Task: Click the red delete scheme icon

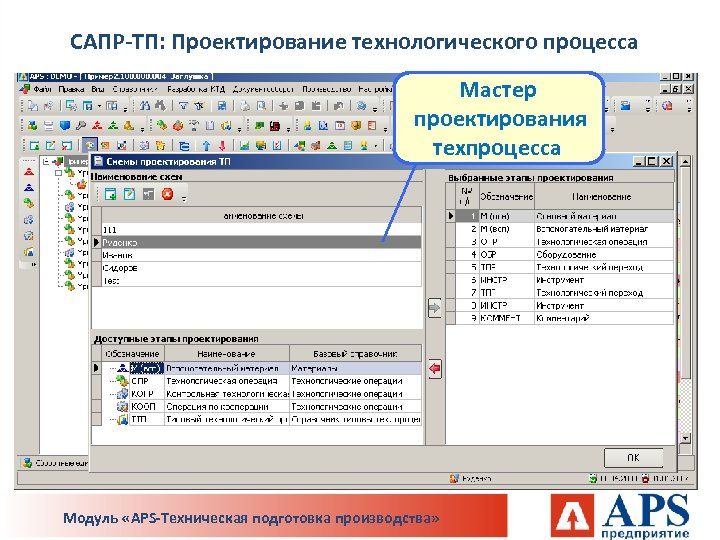Action: tap(168, 195)
